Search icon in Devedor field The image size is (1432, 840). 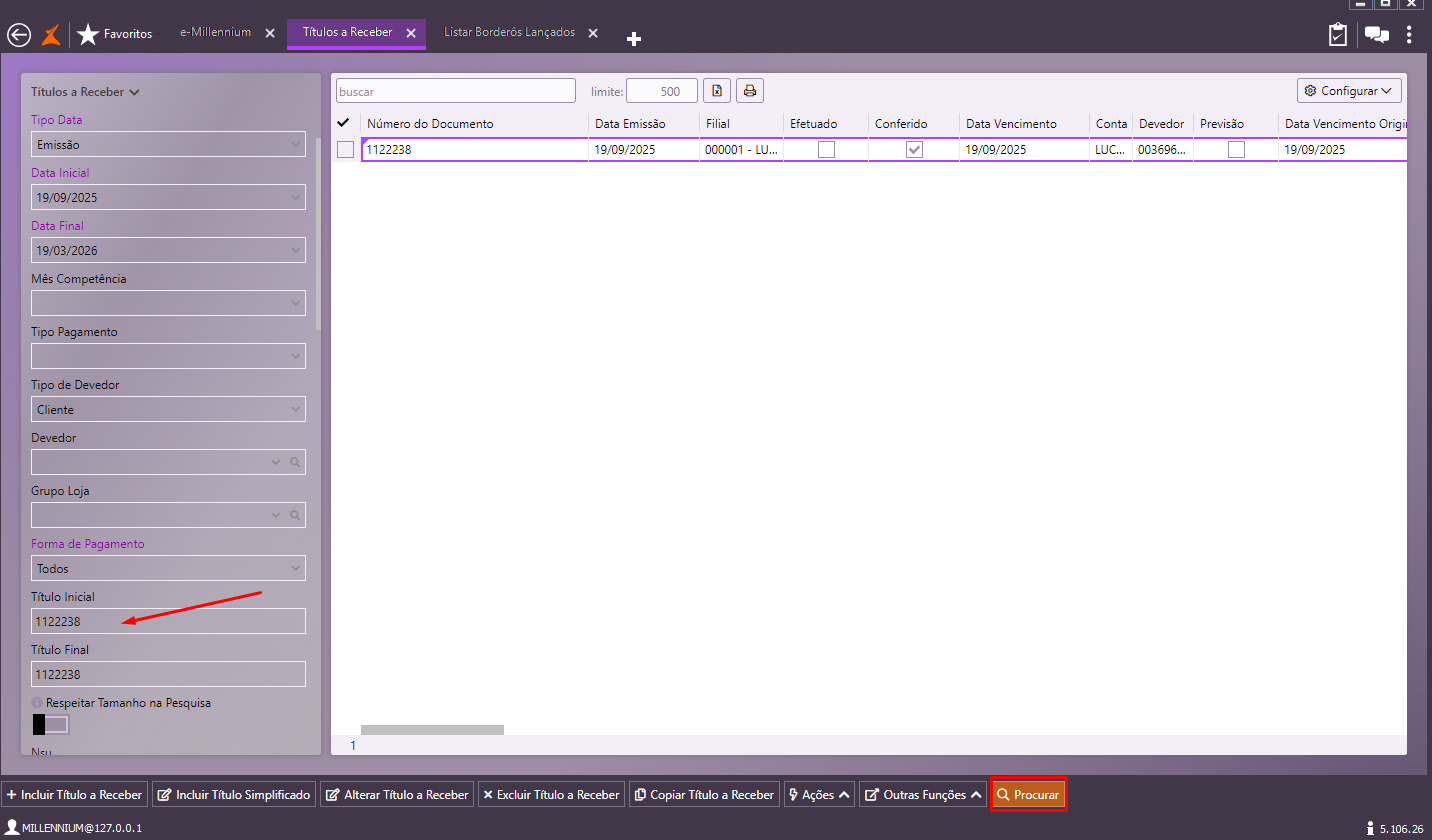pos(295,462)
